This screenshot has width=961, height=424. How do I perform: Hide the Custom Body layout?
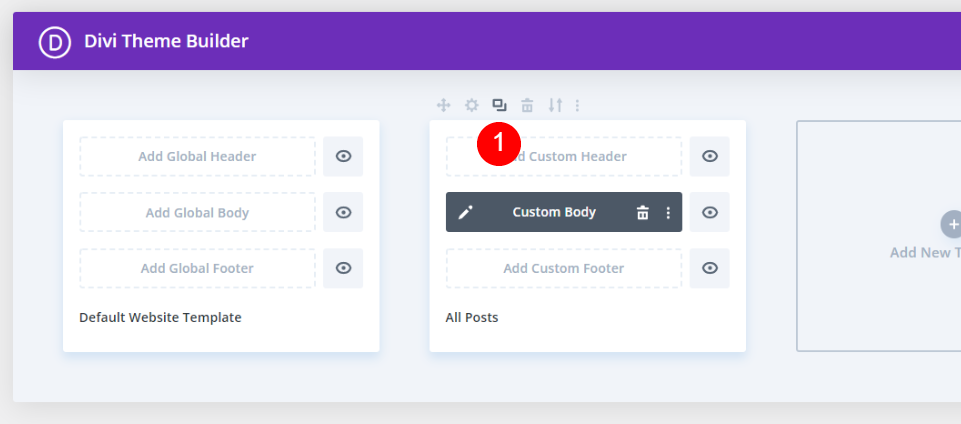point(710,212)
